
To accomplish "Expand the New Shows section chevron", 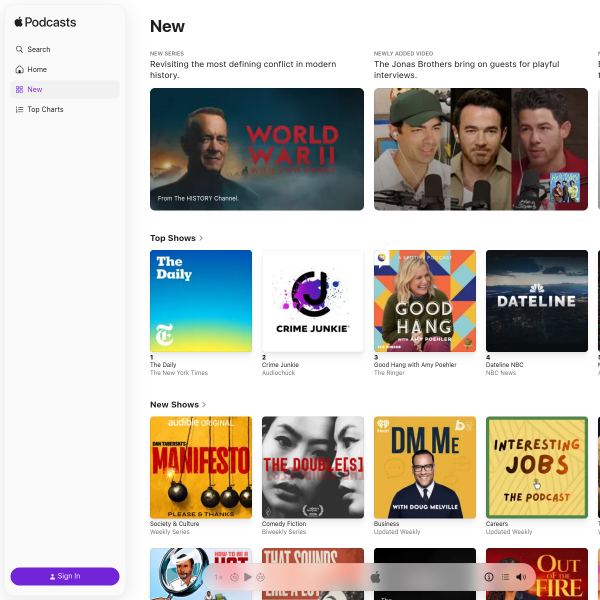I will (x=204, y=404).
